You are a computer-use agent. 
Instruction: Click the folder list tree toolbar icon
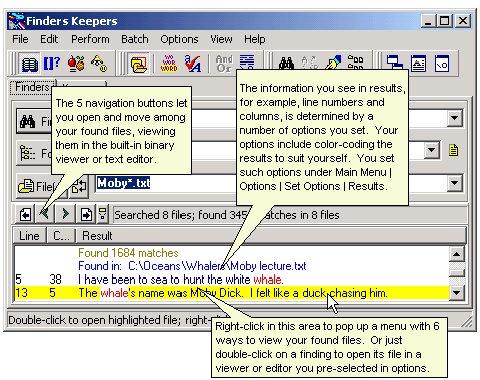(356, 63)
